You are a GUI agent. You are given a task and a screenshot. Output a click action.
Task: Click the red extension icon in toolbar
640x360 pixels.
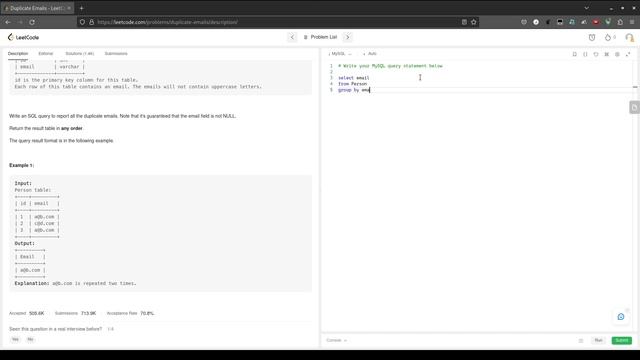coord(596,22)
